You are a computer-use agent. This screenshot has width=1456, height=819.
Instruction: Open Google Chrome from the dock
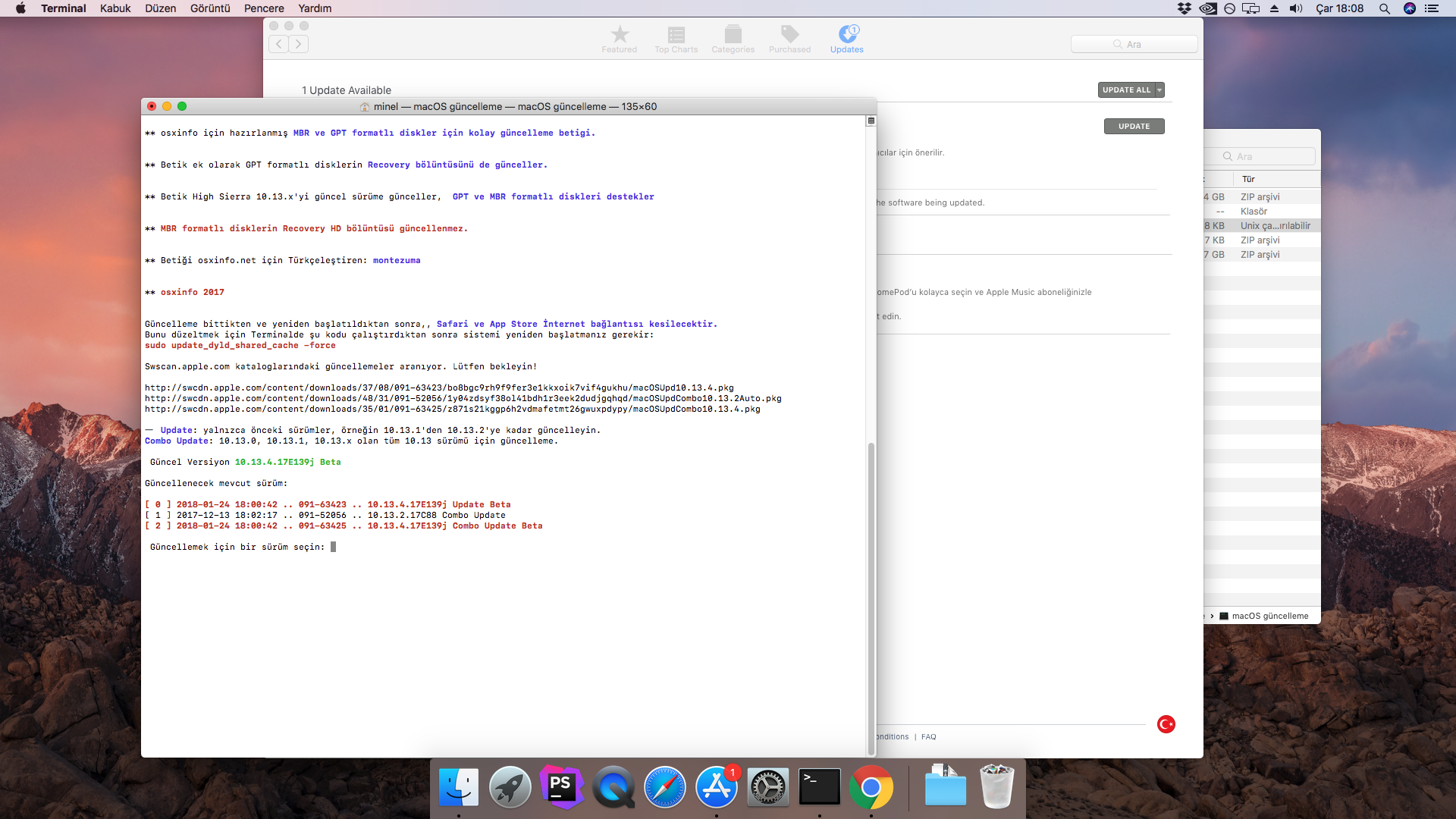click(871, 787)
